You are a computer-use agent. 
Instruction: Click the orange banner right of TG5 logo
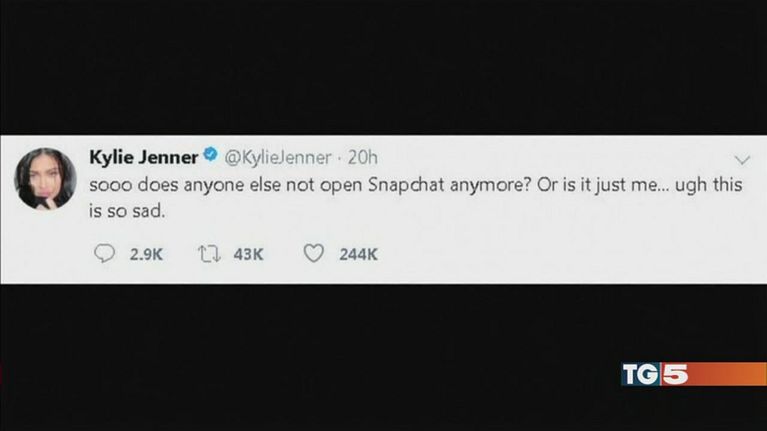pyautogui.click(x=730, y=374)
